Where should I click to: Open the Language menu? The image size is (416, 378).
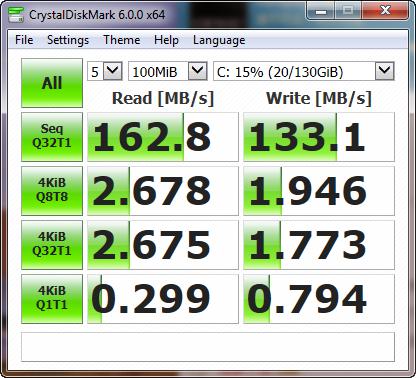(219, 40)
